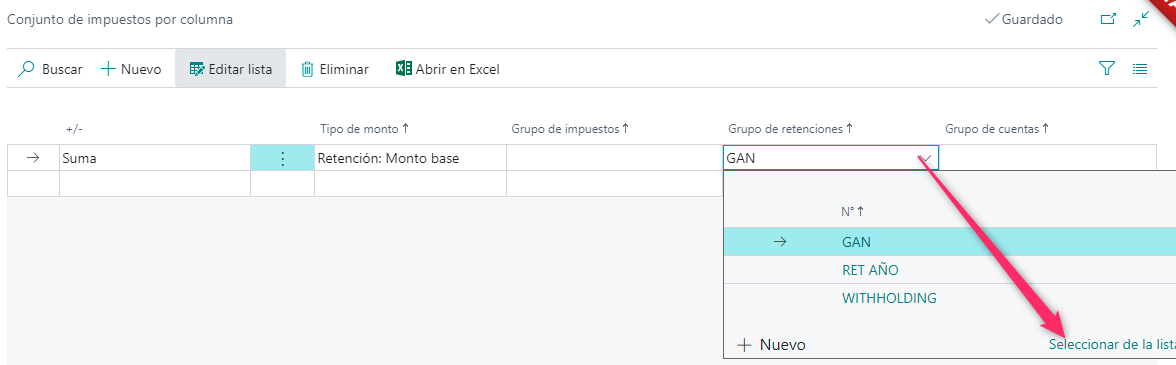Expand Grupo de retenciones dropdown arrow

tap(926, 158)
